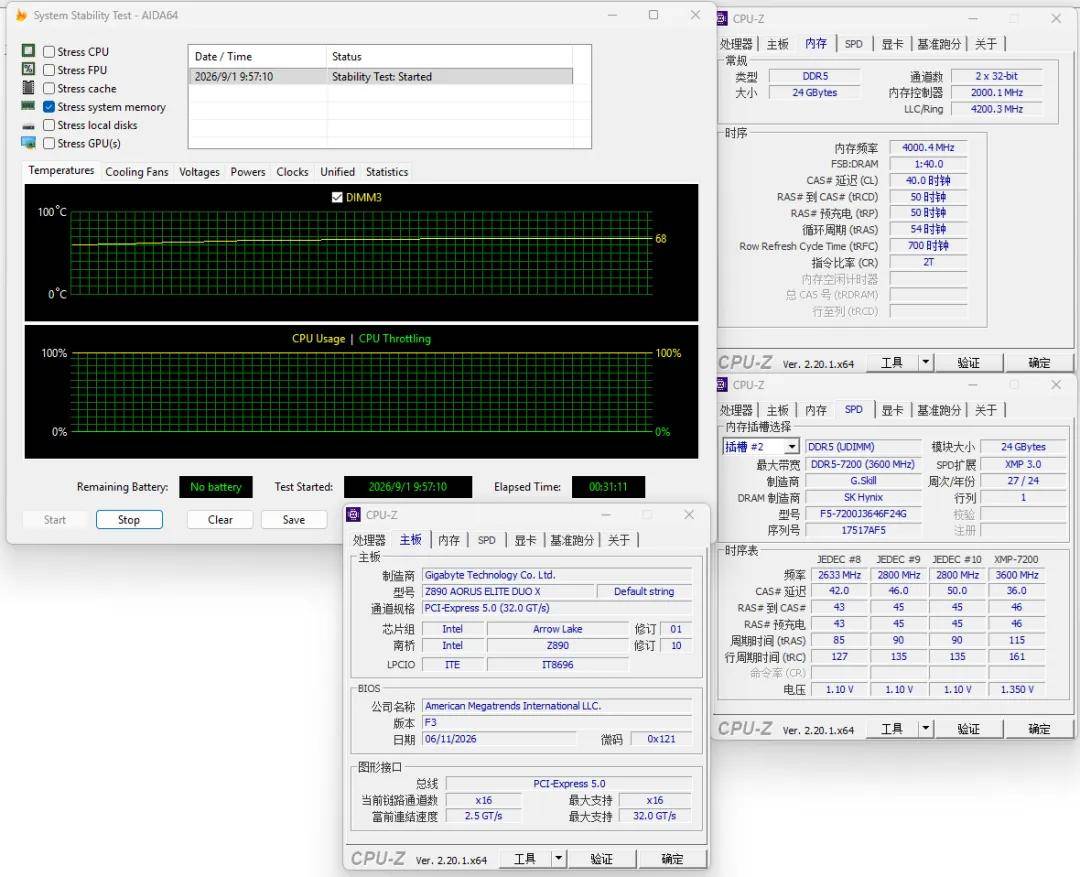Click the DDR5-7200 (3600 MHz) max bandwidth field
1080x877 pixels.
coord(863,464)
